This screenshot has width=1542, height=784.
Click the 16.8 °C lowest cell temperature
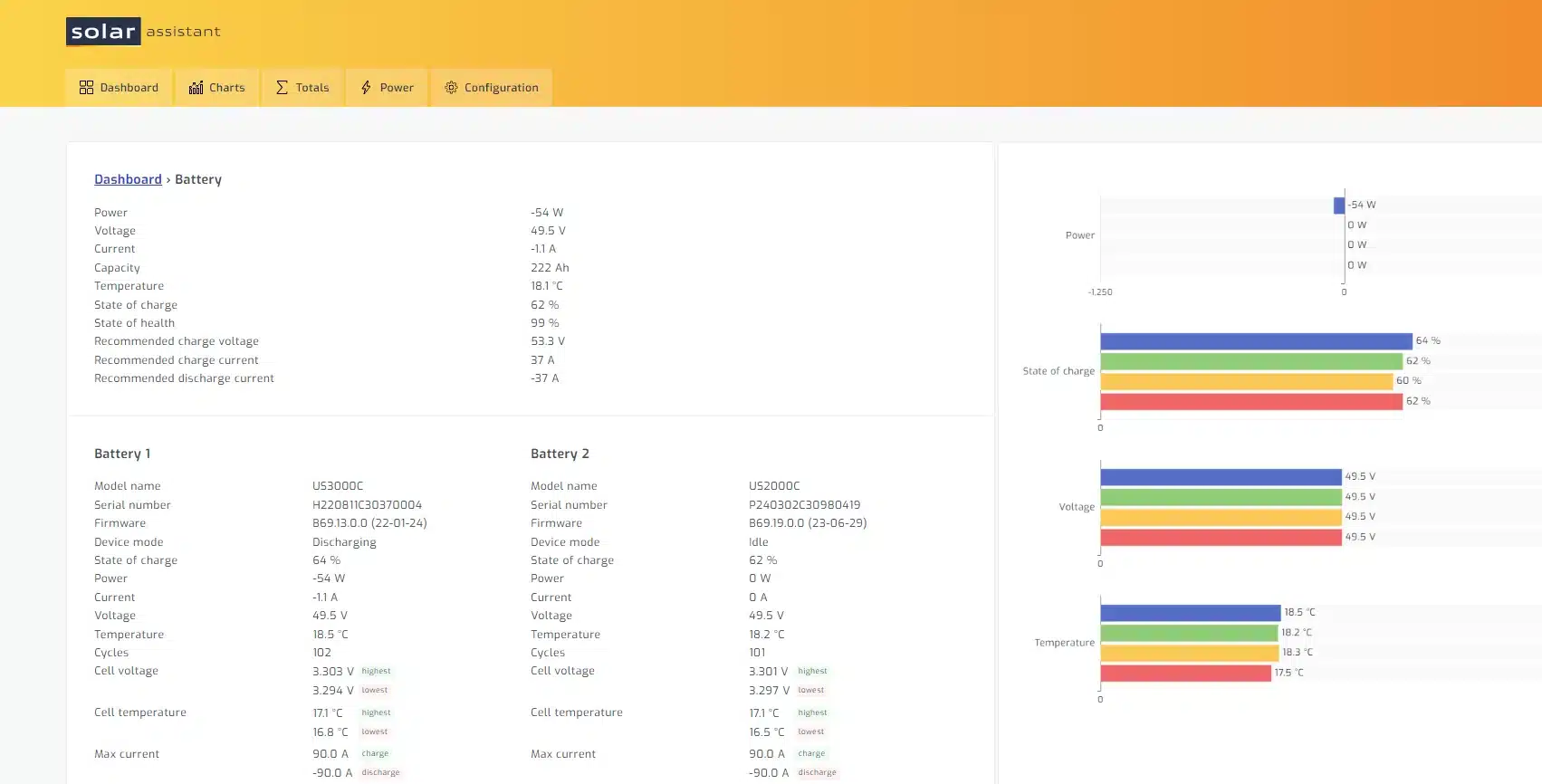coord(330,732)
